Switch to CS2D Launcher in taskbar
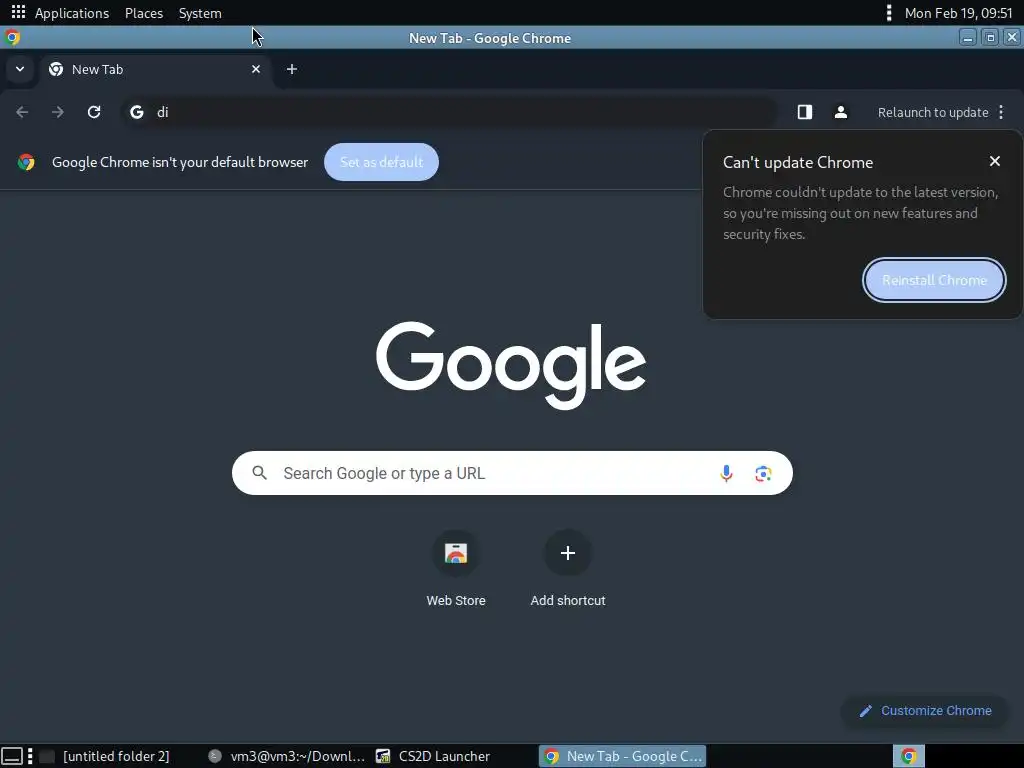 (434, 756)
